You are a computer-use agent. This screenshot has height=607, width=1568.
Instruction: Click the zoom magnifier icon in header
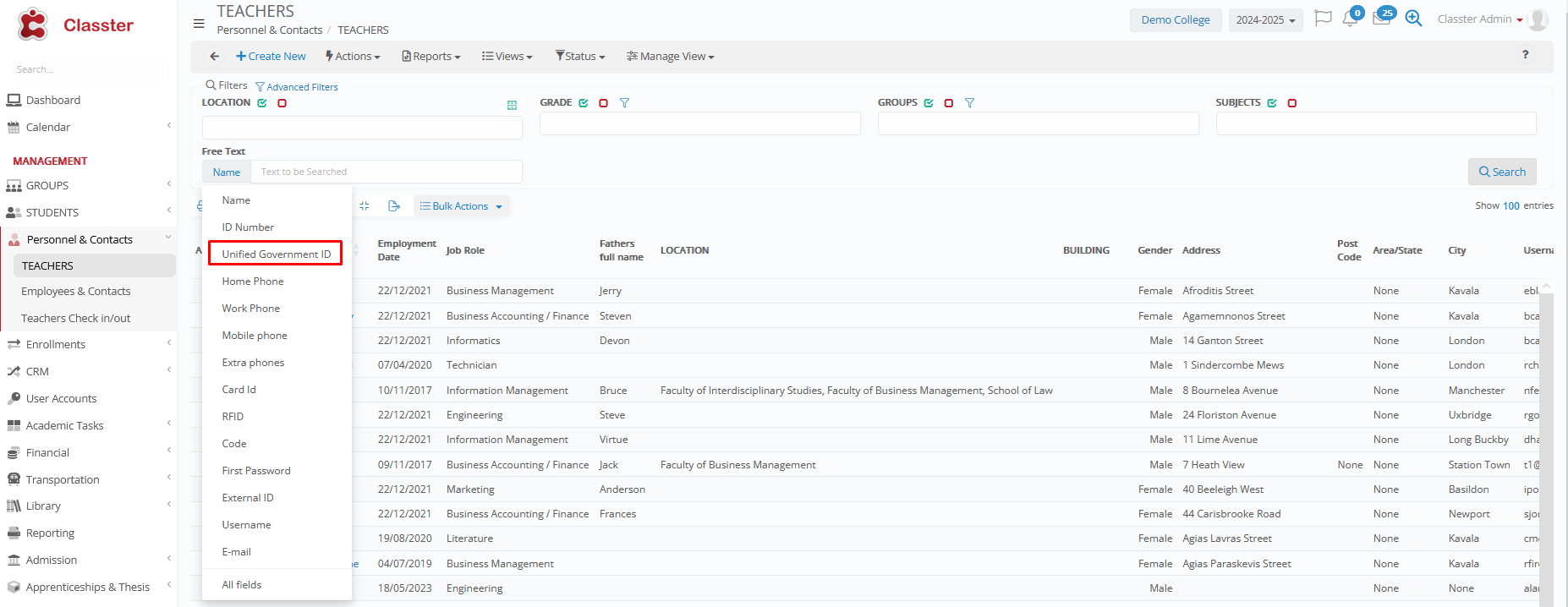pyautogui.click(x=1413, y=19)
